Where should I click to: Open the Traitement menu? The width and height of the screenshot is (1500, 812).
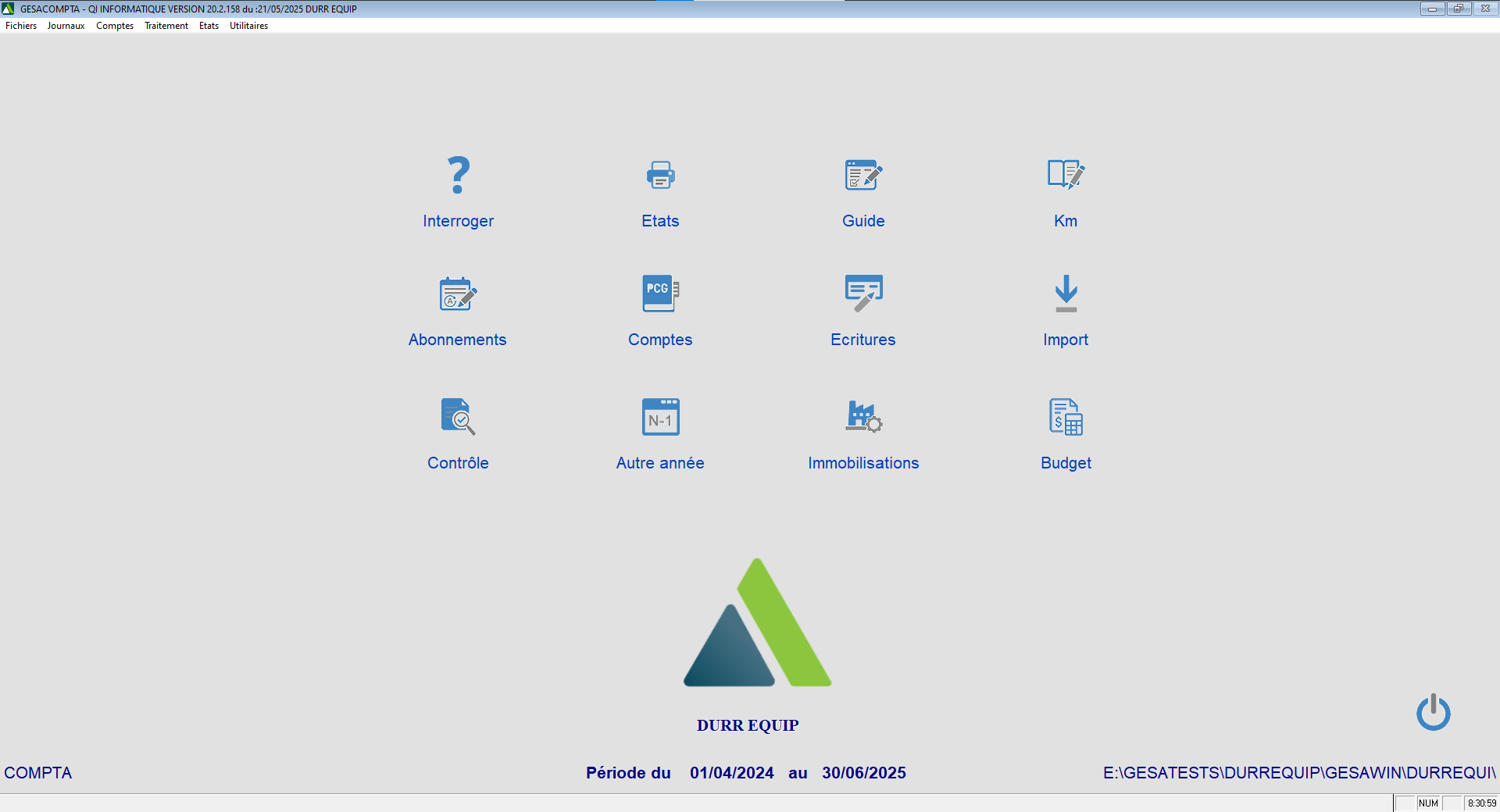(x=166, y=26)
